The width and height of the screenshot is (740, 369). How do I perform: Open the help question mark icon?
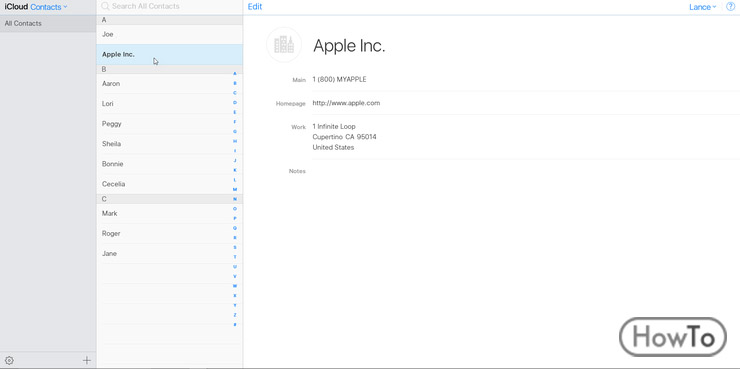tap(731, 7)
